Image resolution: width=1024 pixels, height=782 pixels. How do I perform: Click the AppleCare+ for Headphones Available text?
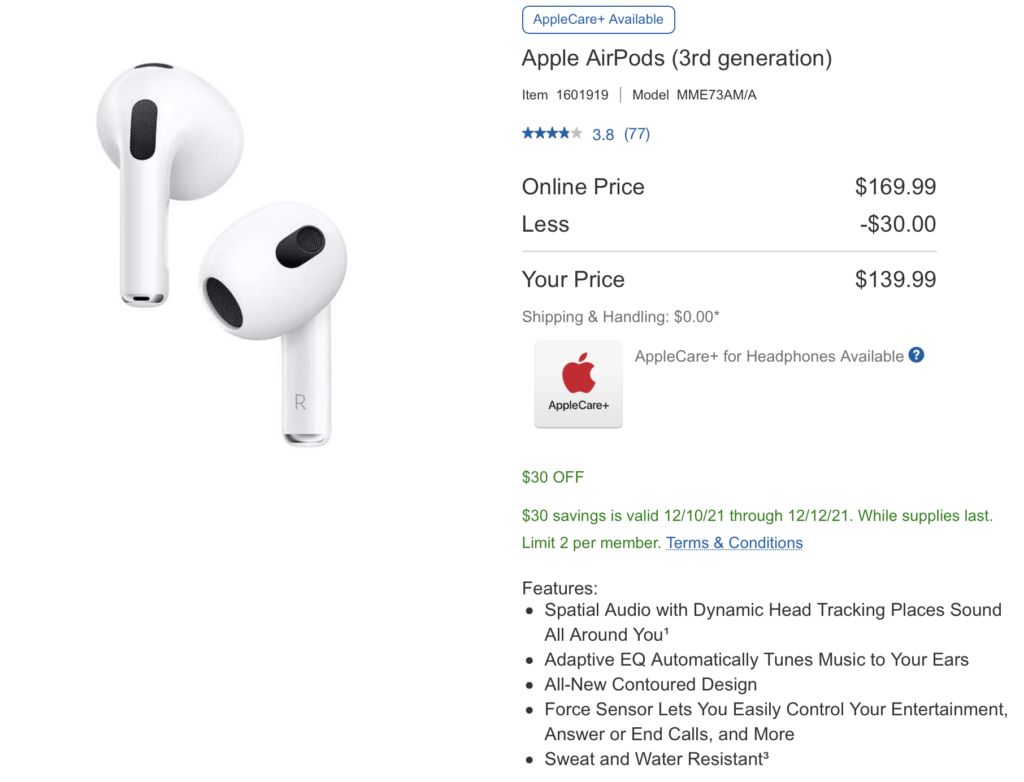(x=769, y=356)
